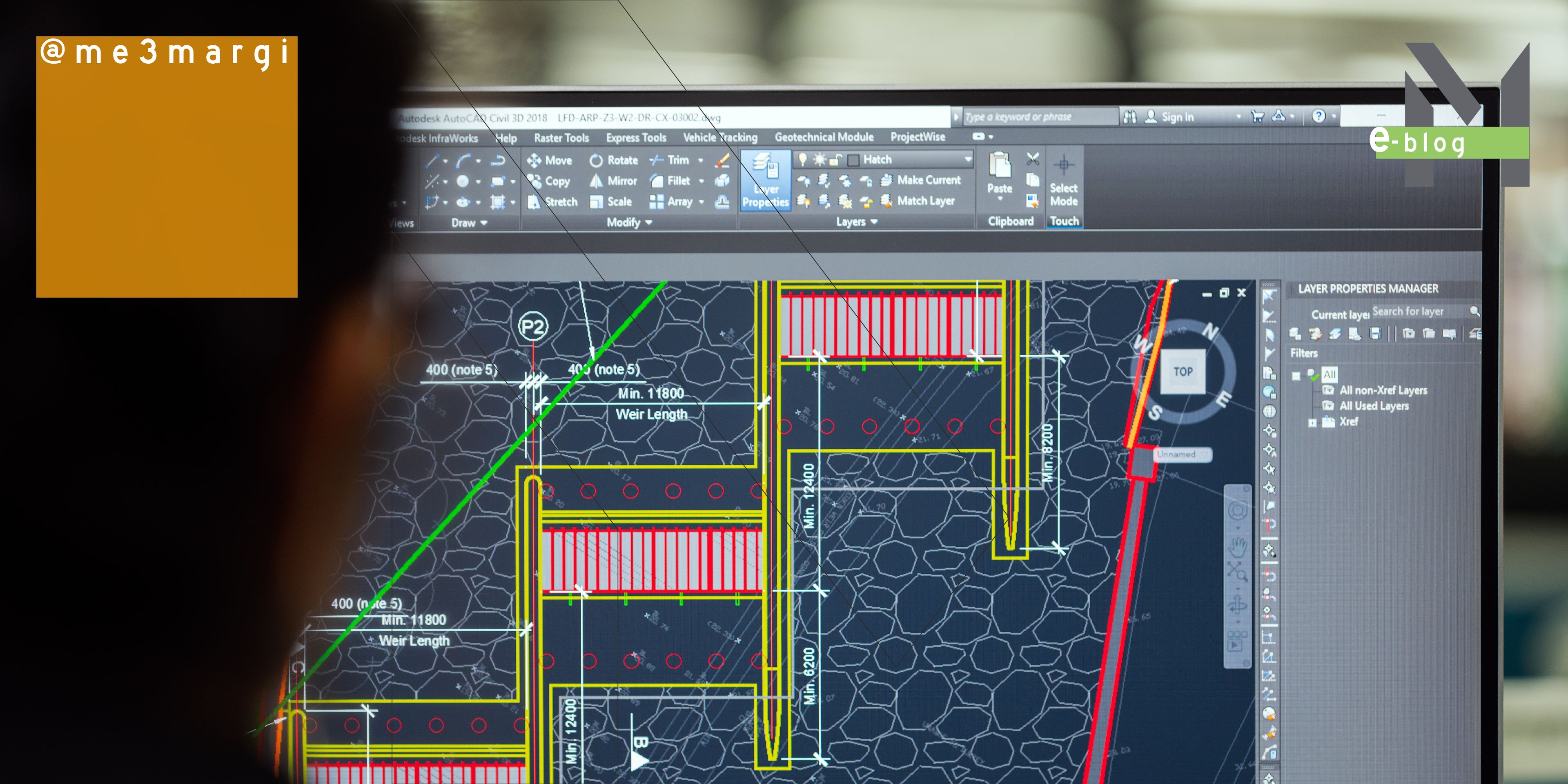The image size is (1568, 784).
Task: Open the Help ribbon tab
Action: (506, 138)
